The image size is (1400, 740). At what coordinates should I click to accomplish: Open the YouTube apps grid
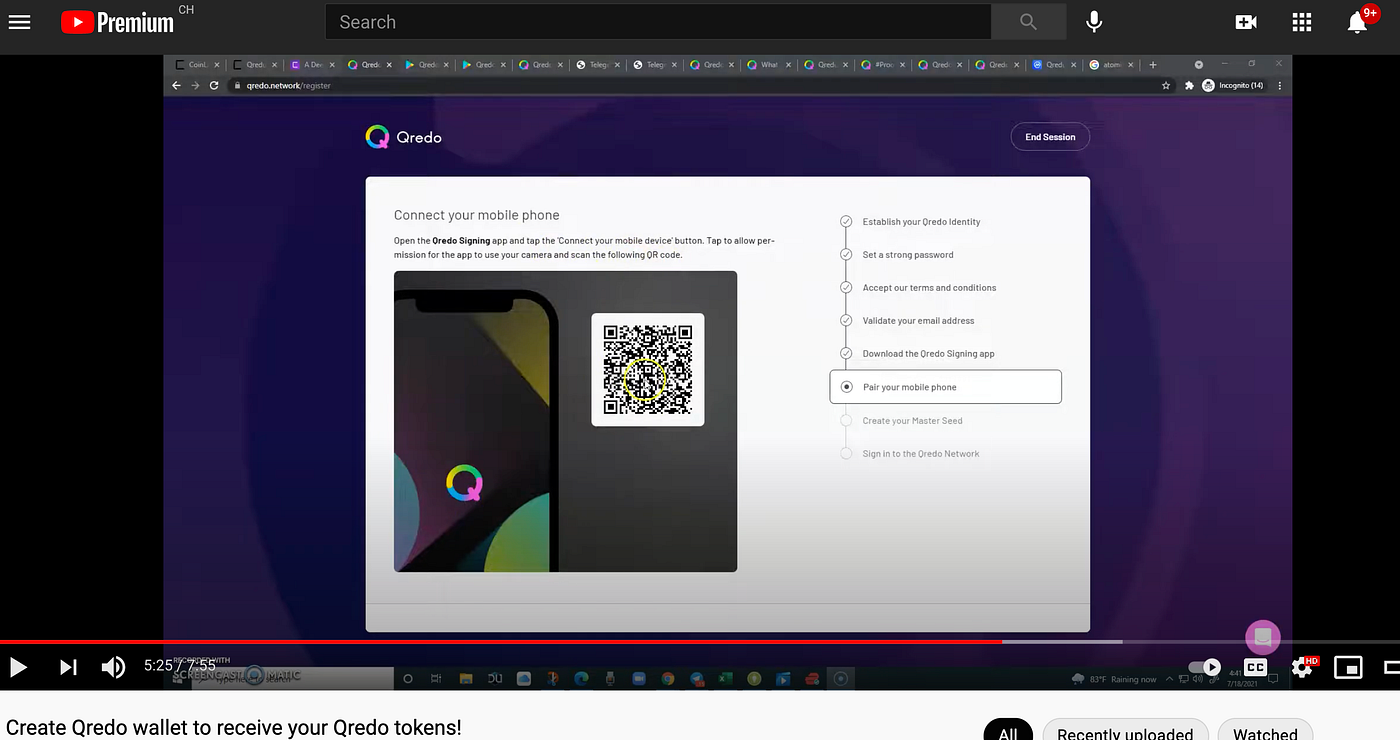(1301, 21)
